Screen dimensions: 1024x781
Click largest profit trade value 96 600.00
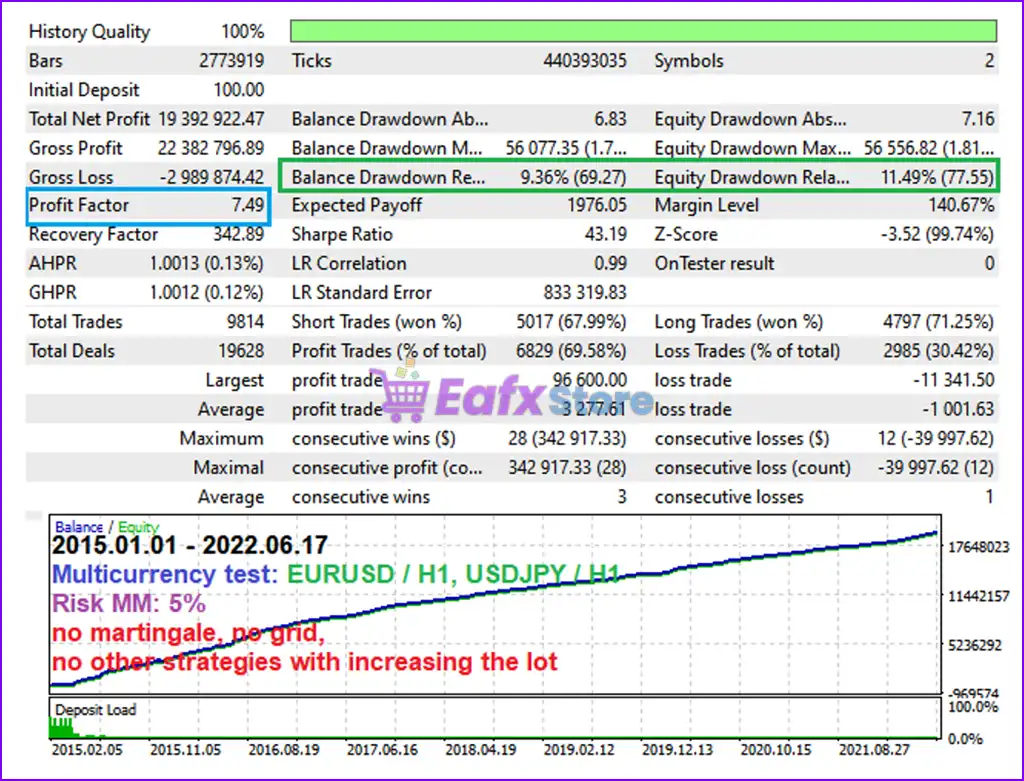(x=590, y=380)
